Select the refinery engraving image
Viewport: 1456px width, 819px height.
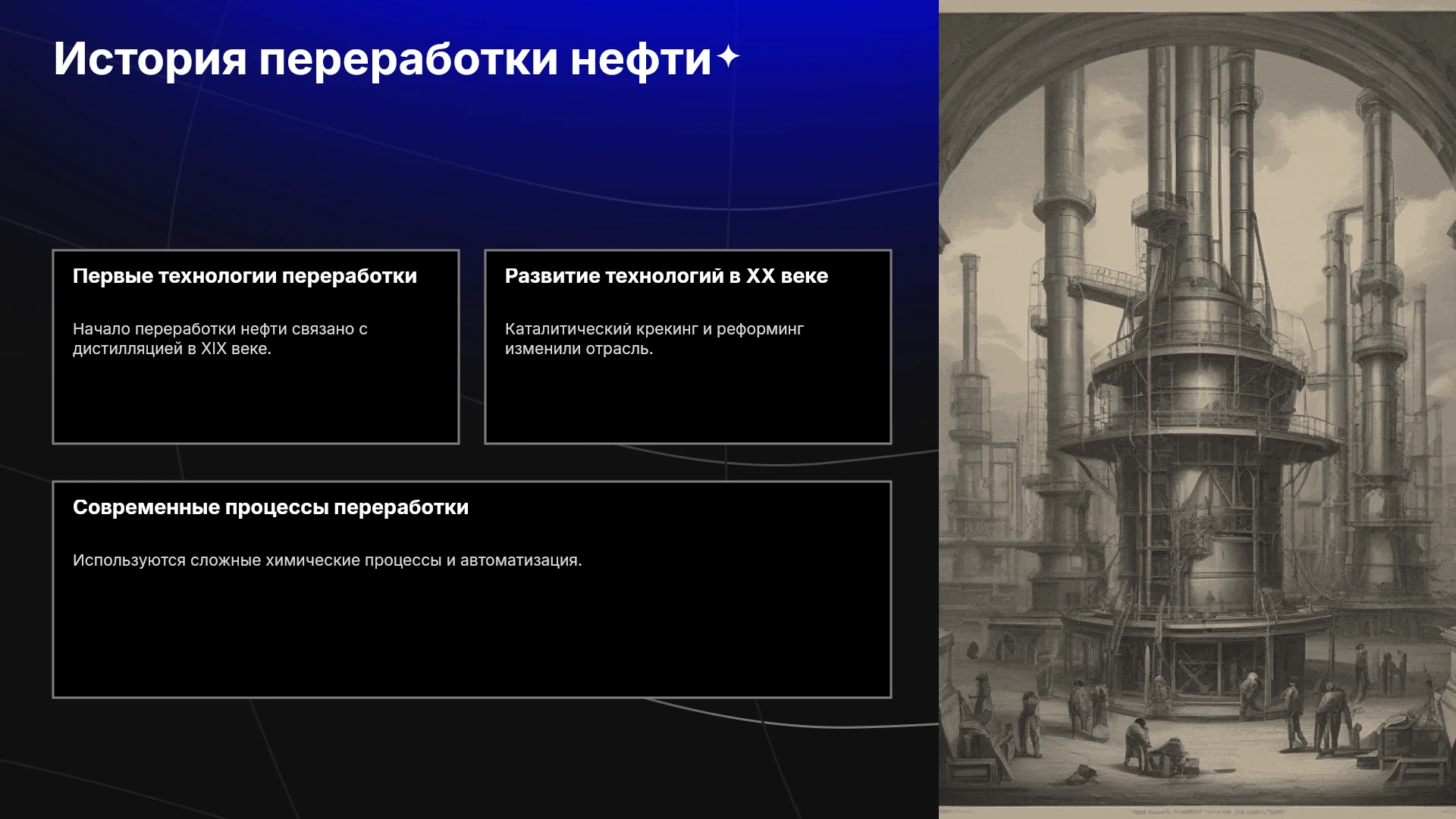tap(1197, 409)
